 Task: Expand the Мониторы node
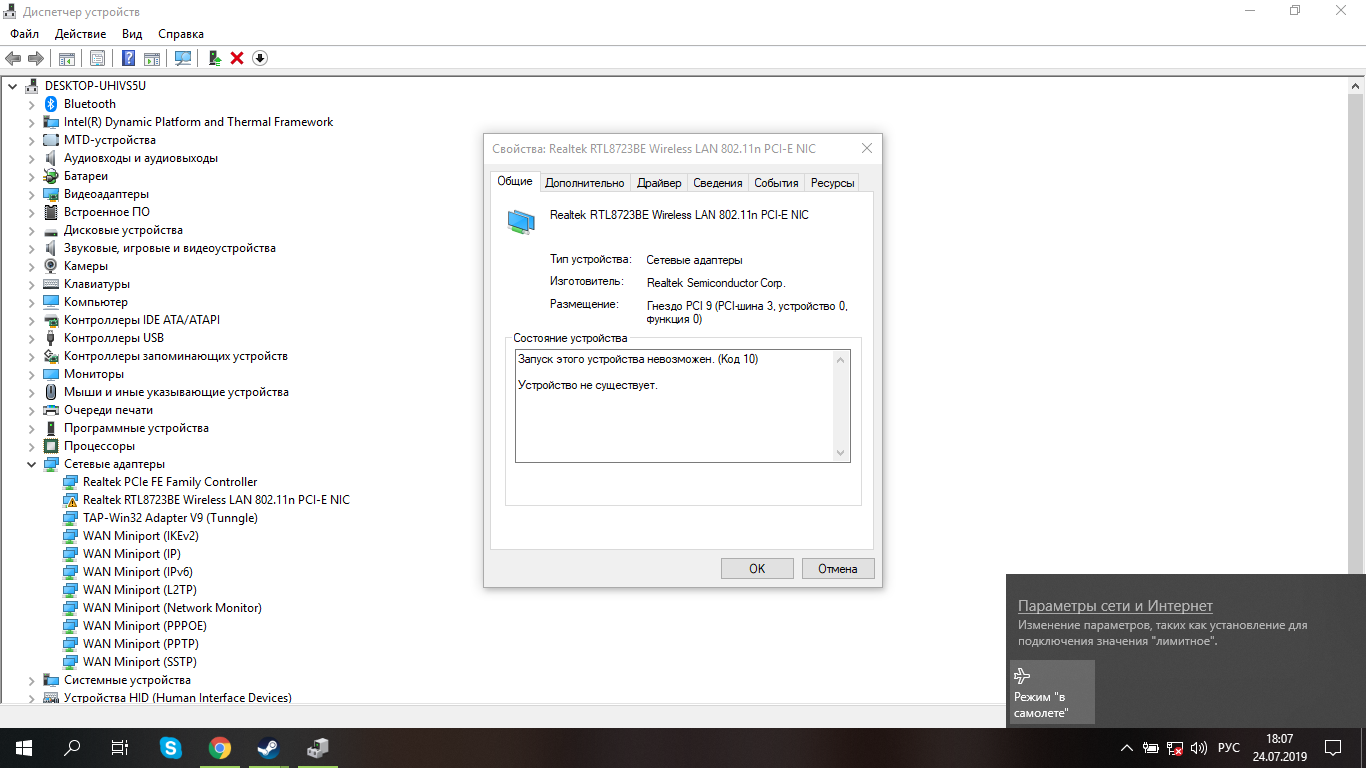click(32, 374)
